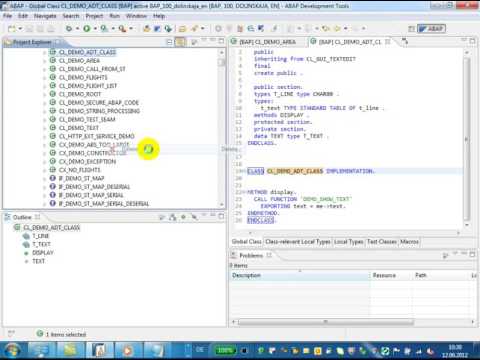This screenshot has height=360, width=480.
Task: Open the Project menu
Action: [94, 16]
